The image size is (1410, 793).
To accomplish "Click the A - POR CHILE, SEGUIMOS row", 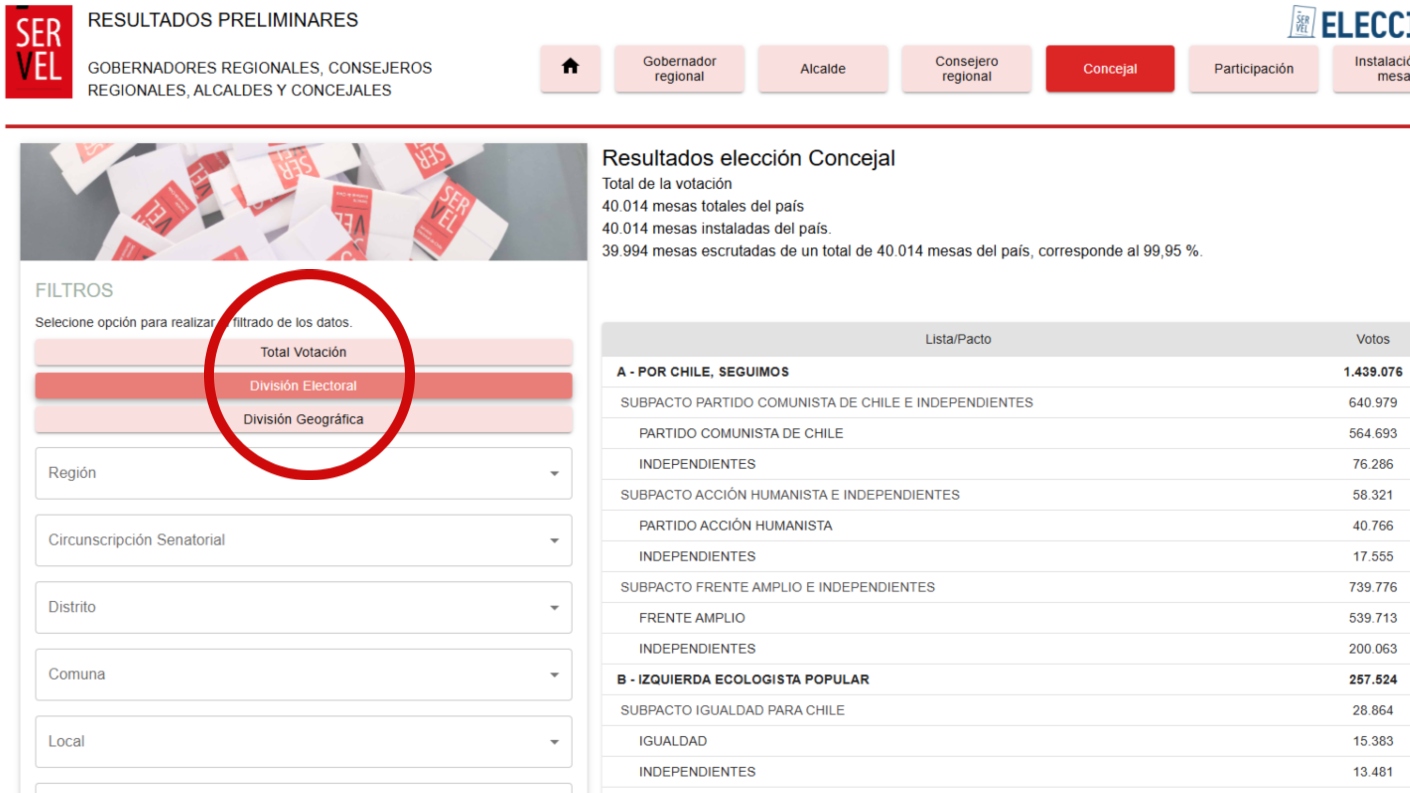I will tap(703, 372).
